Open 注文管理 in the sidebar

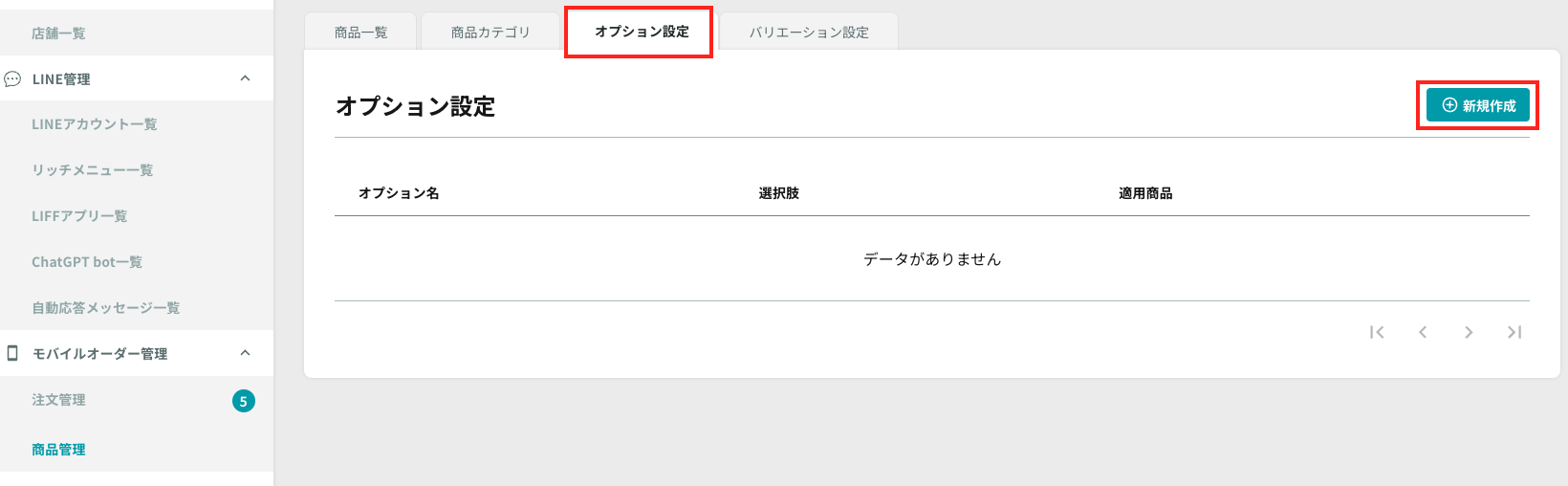58,400
